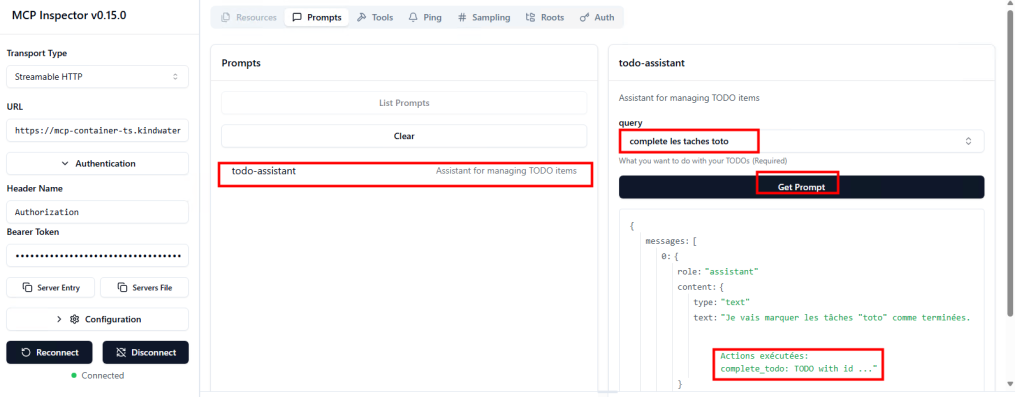Click the Get Prompt button
Image resolution: width=1024 pixels, height=397 pixels.
pos(801,187)
